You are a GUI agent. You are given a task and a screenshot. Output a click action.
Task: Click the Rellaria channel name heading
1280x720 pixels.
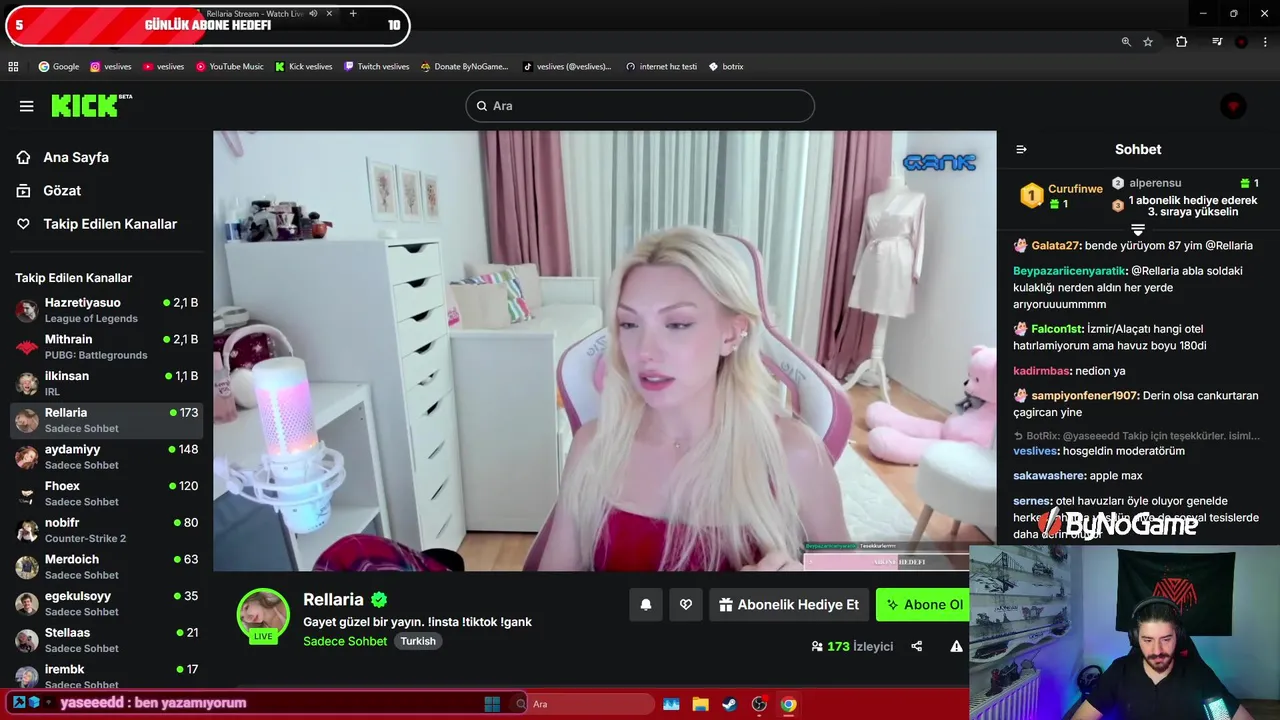pyautogui.click(x=333, y=600)
